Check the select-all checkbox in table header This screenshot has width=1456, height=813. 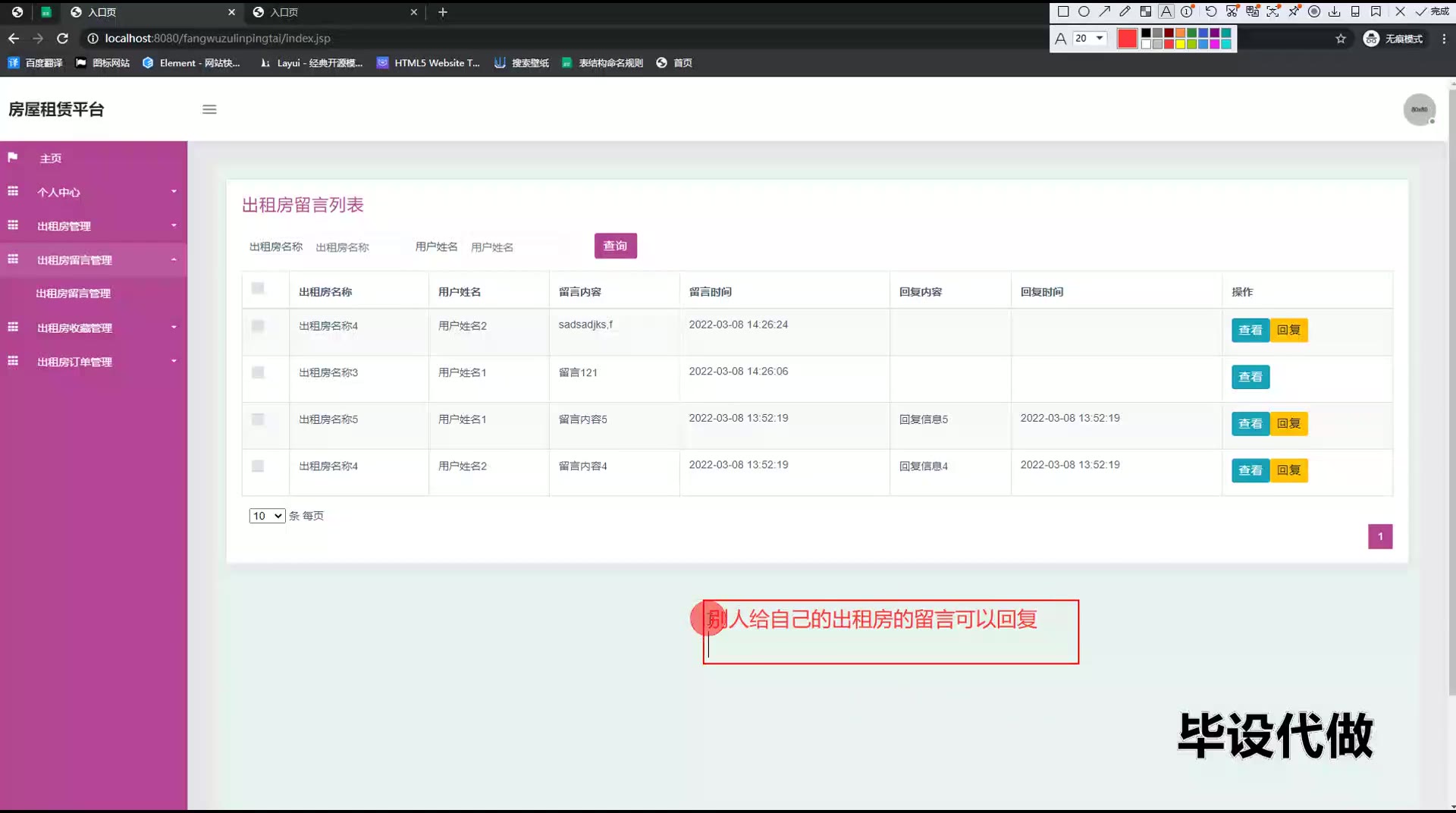pyautogui.click(x=258, y=288)
